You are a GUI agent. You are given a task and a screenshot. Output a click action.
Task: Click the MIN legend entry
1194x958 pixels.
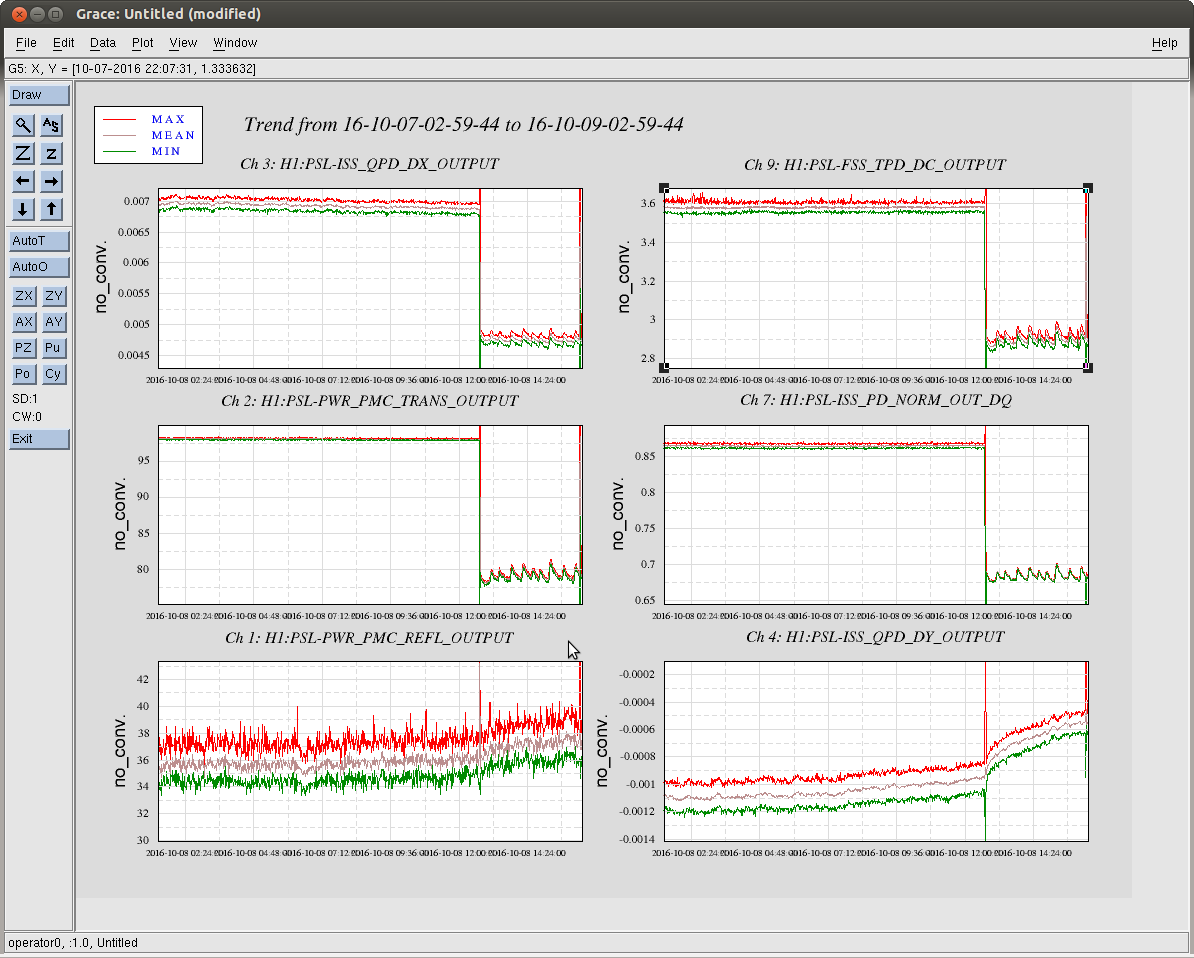tap(166, 152)
